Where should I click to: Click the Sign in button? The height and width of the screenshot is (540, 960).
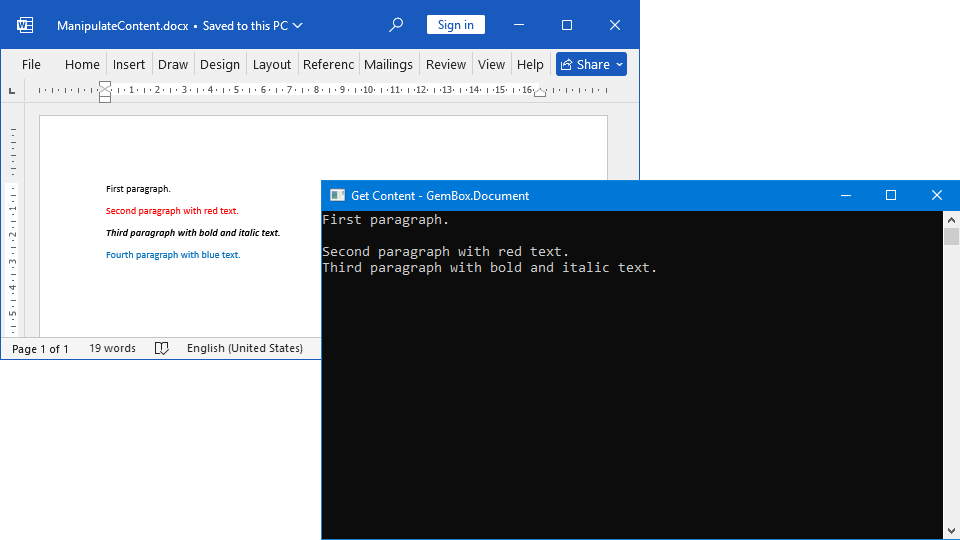pos(455,25)
